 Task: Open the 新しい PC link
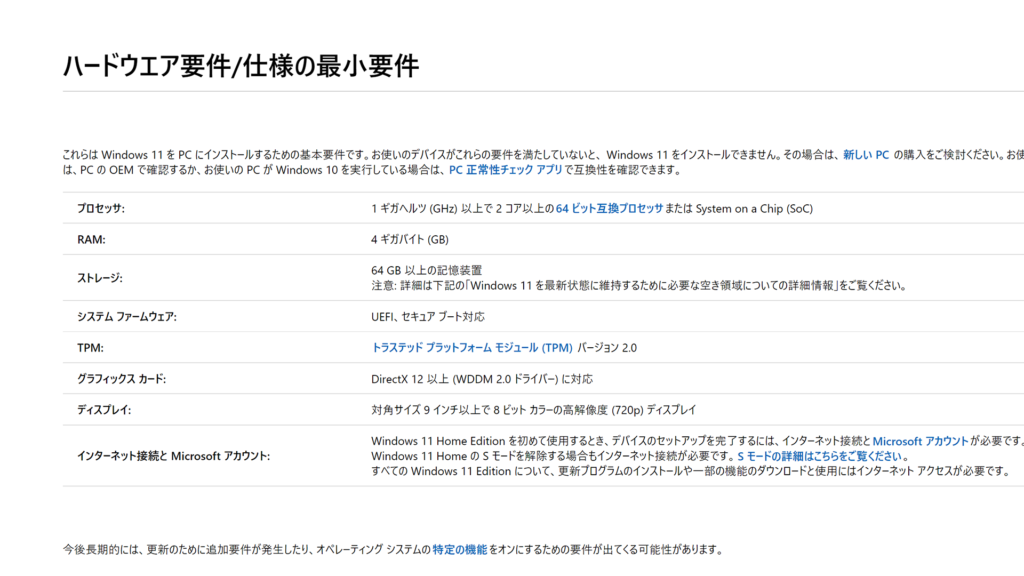865,155
